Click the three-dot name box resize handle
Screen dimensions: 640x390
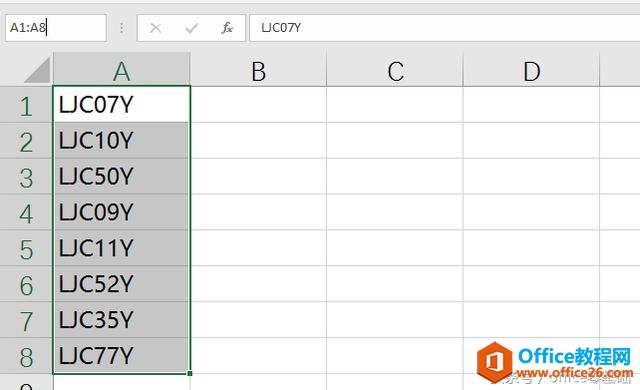coord(122,28)
